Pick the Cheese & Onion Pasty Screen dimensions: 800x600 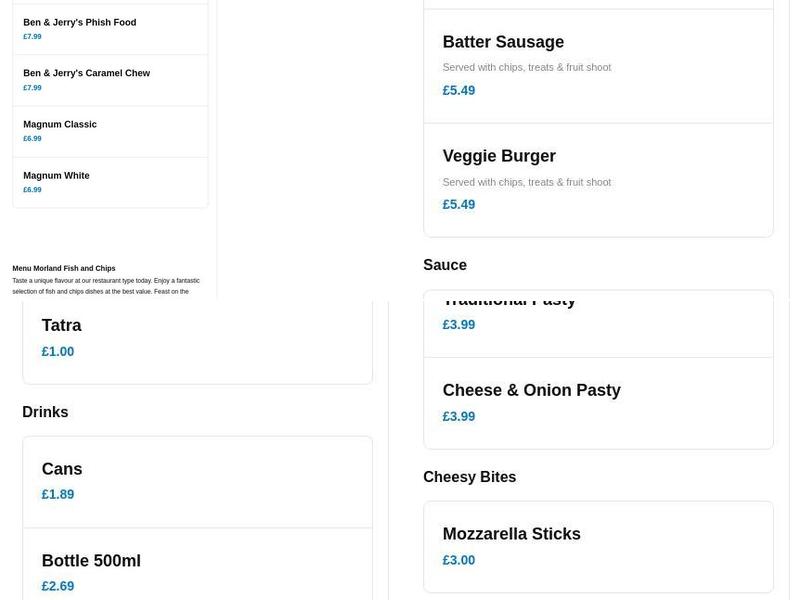[531, 390]
